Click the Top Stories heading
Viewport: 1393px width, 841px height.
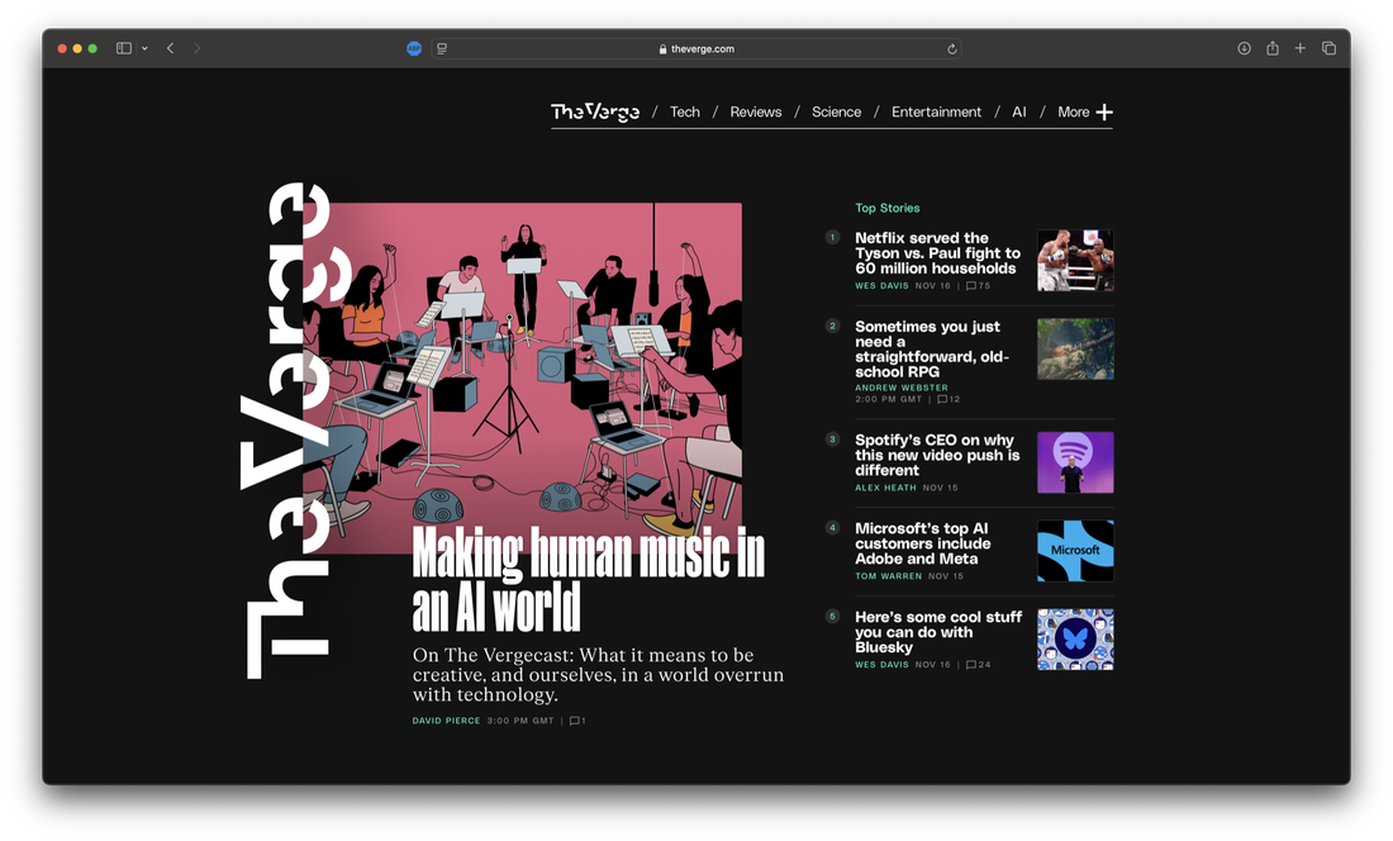pyautogui.click(x=887, y=208)
